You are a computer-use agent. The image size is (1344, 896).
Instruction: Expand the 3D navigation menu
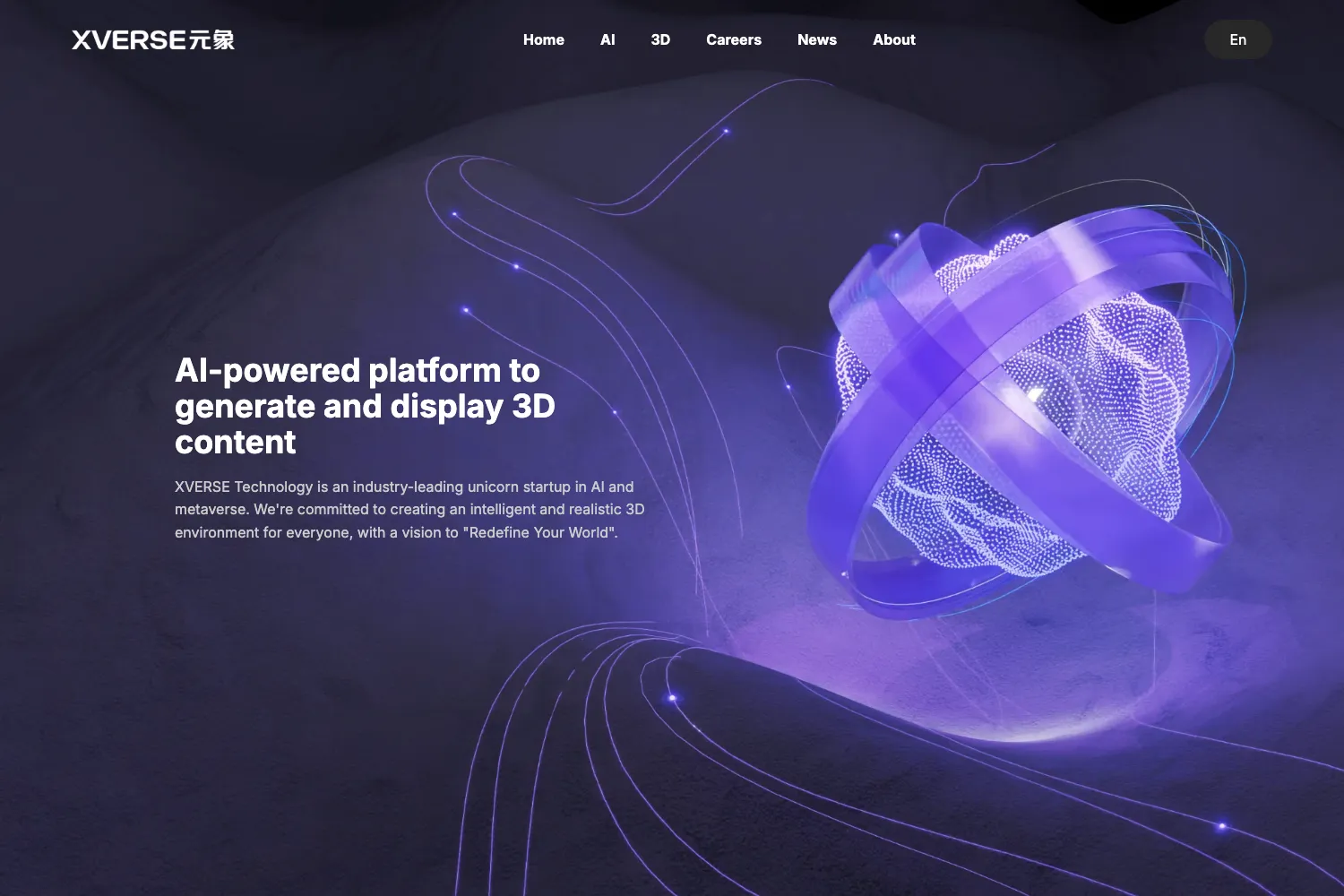pos(660,39)
